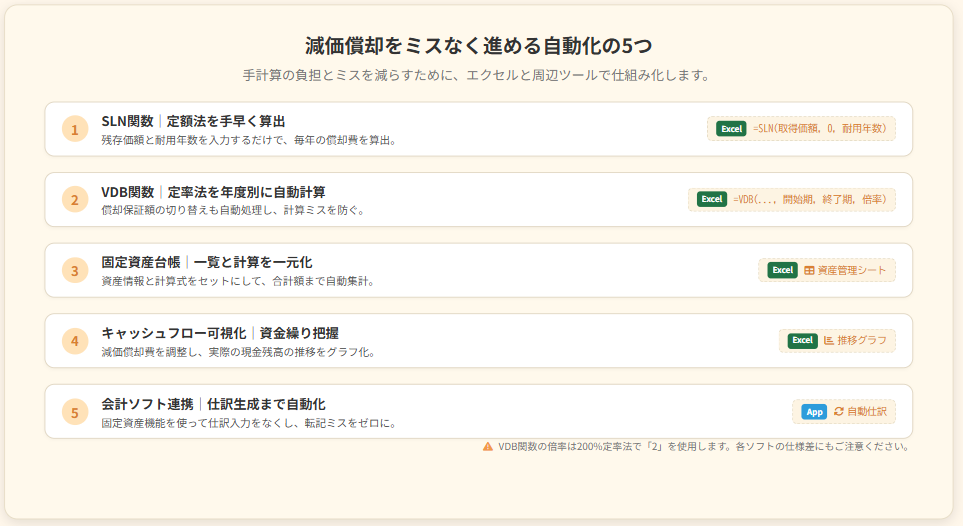The image size is (963, 526).
Task: Click the number 3 circle badge
Action: (x=75, y=270)
